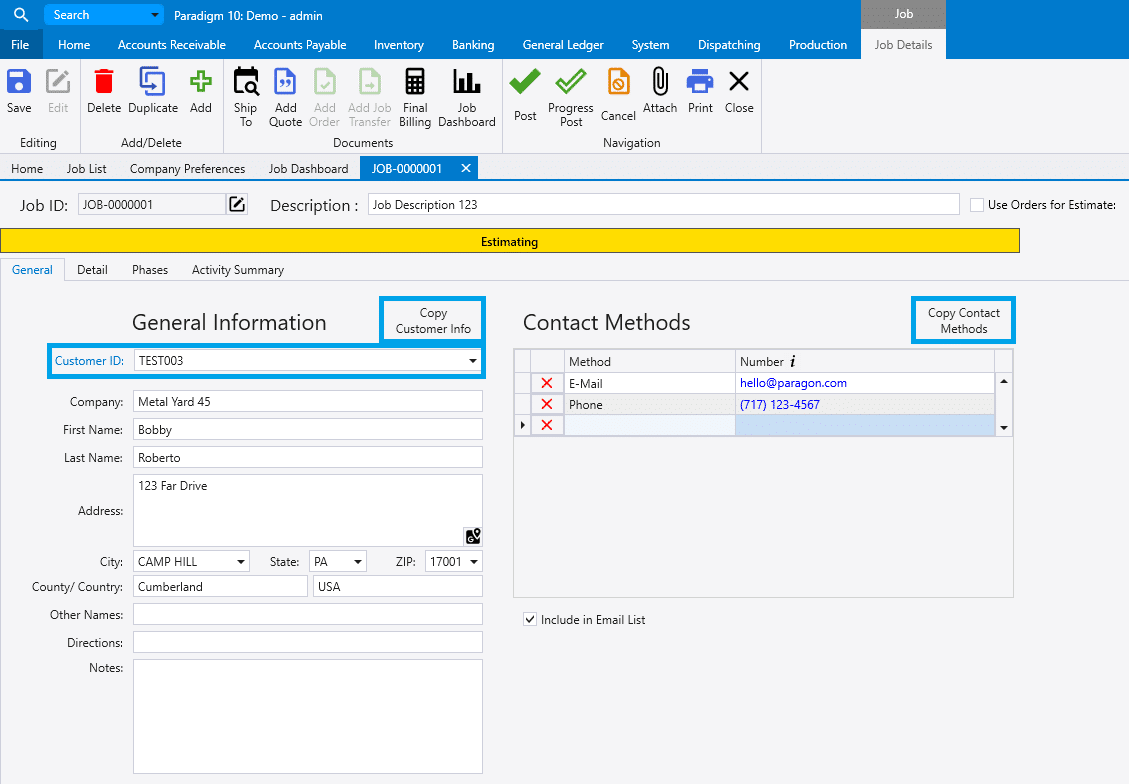
Task: Click the Copy Customer Info button
Action: [433, 321]
